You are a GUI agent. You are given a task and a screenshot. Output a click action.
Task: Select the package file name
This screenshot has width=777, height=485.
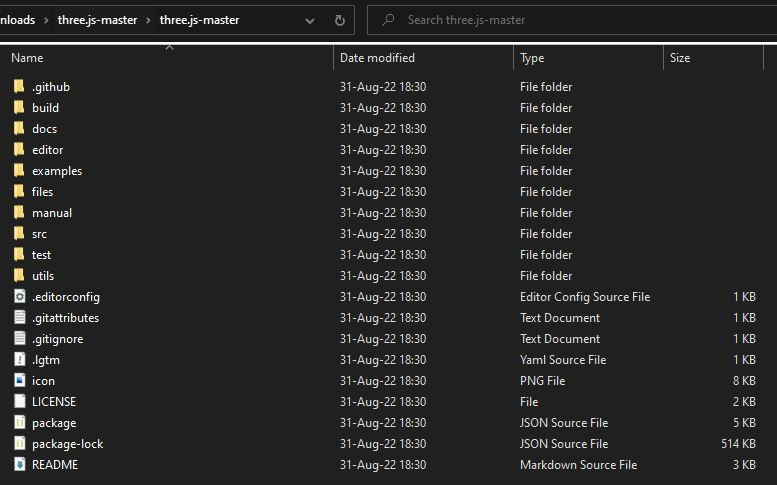tap(54, 423)
